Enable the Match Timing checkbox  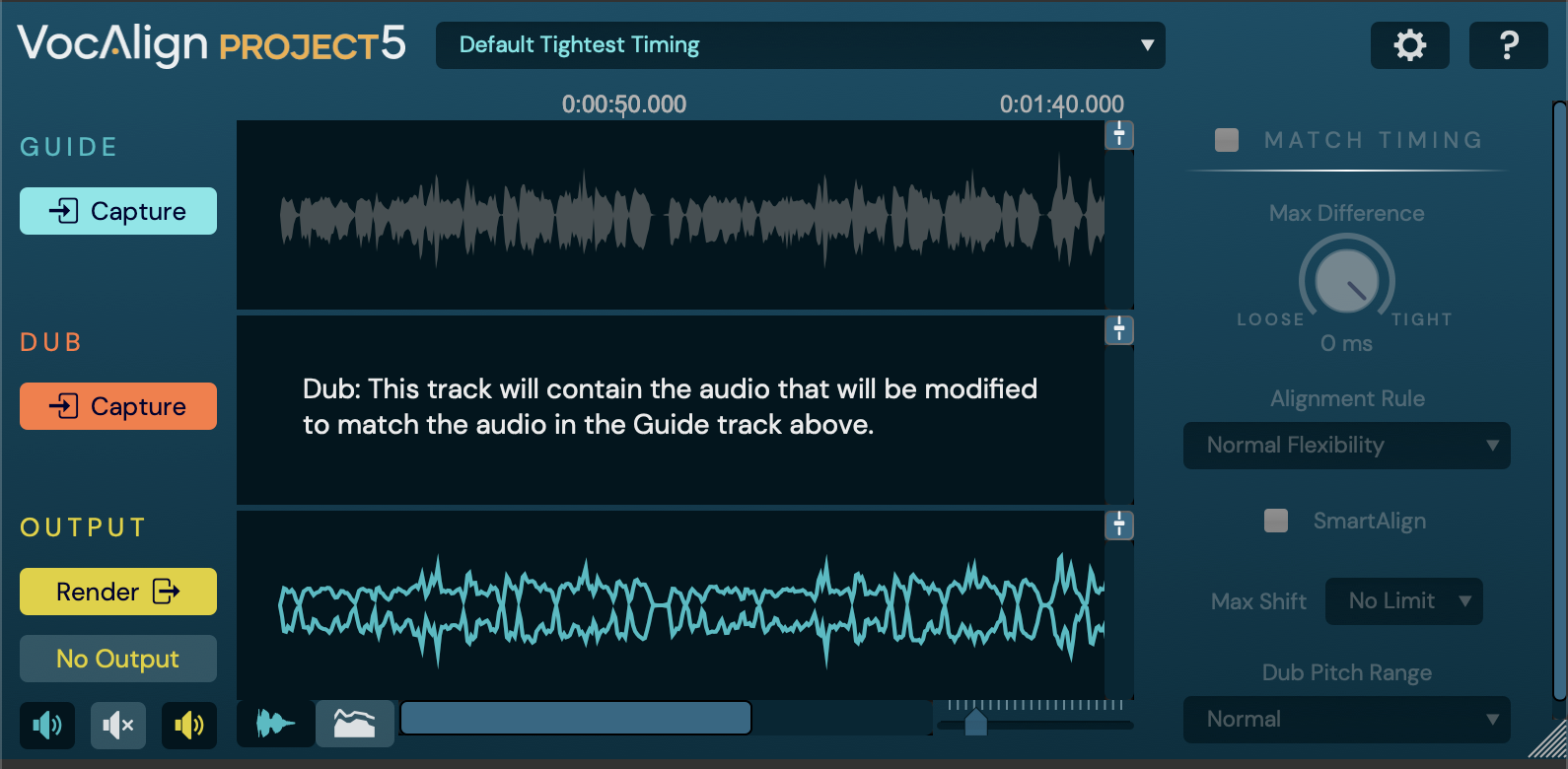pyautogui.click(x=1227, y=140)
